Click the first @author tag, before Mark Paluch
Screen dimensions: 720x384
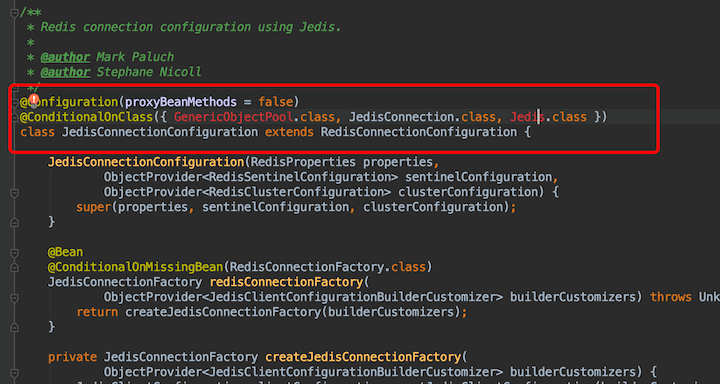click(x=65, y=57)
